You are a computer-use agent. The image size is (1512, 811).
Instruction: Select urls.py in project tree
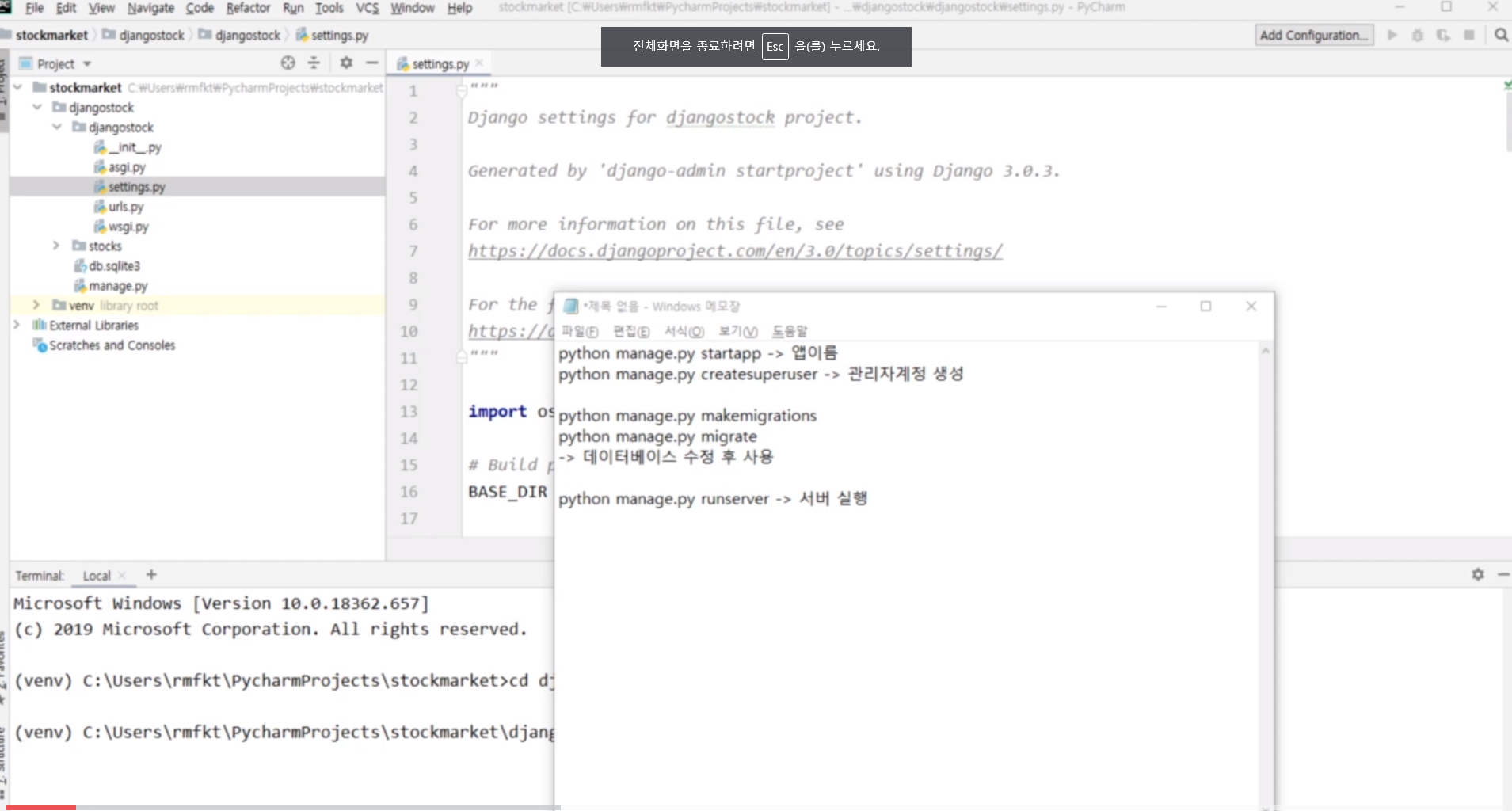point(119,207)
